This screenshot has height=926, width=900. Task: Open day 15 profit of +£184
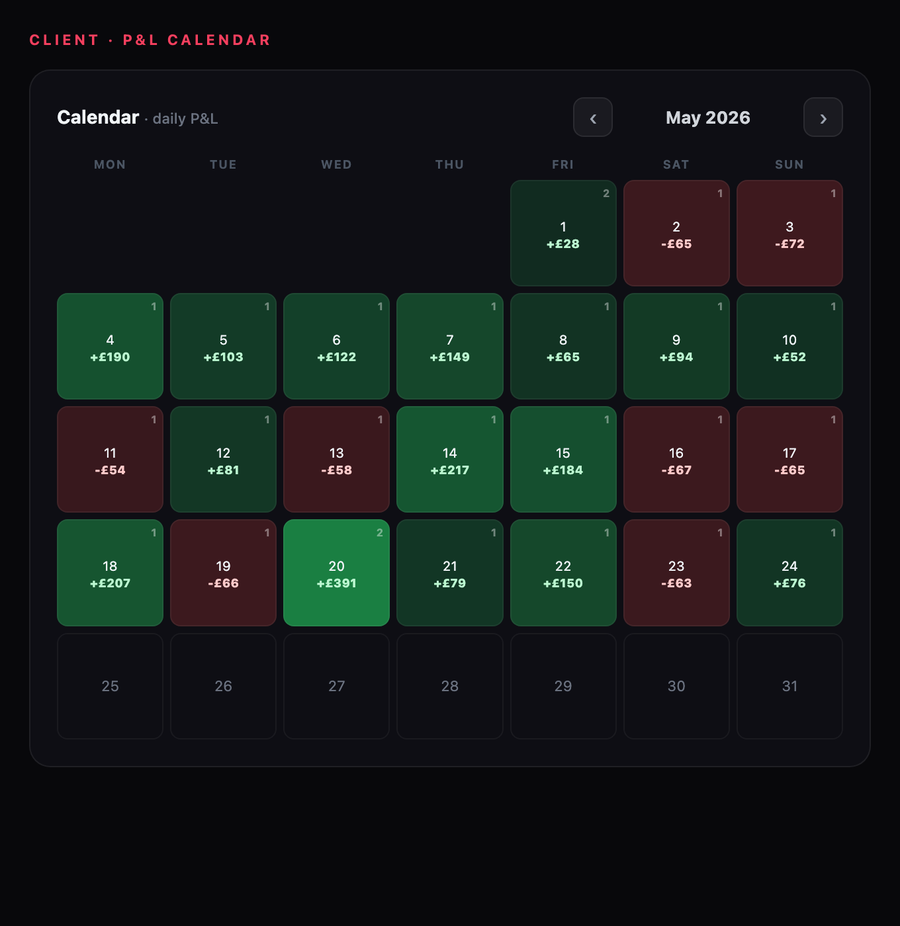pos(563,459)
